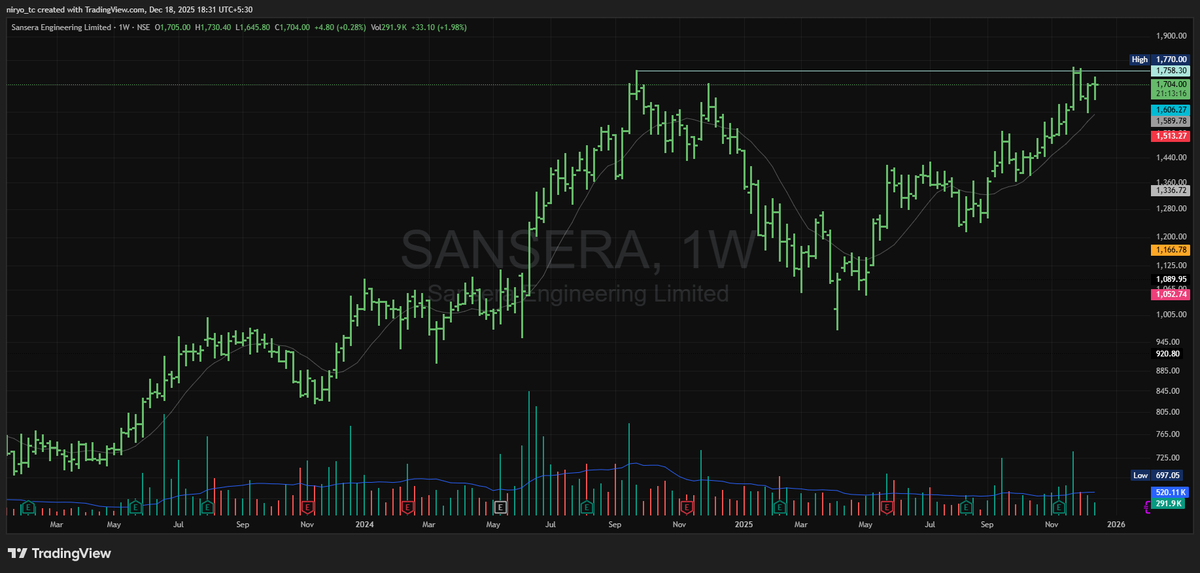Click the 1,900.00 tick on price axis
Image resolution: width=1200 pixels, height=573 pixels.
(1170, 36)
